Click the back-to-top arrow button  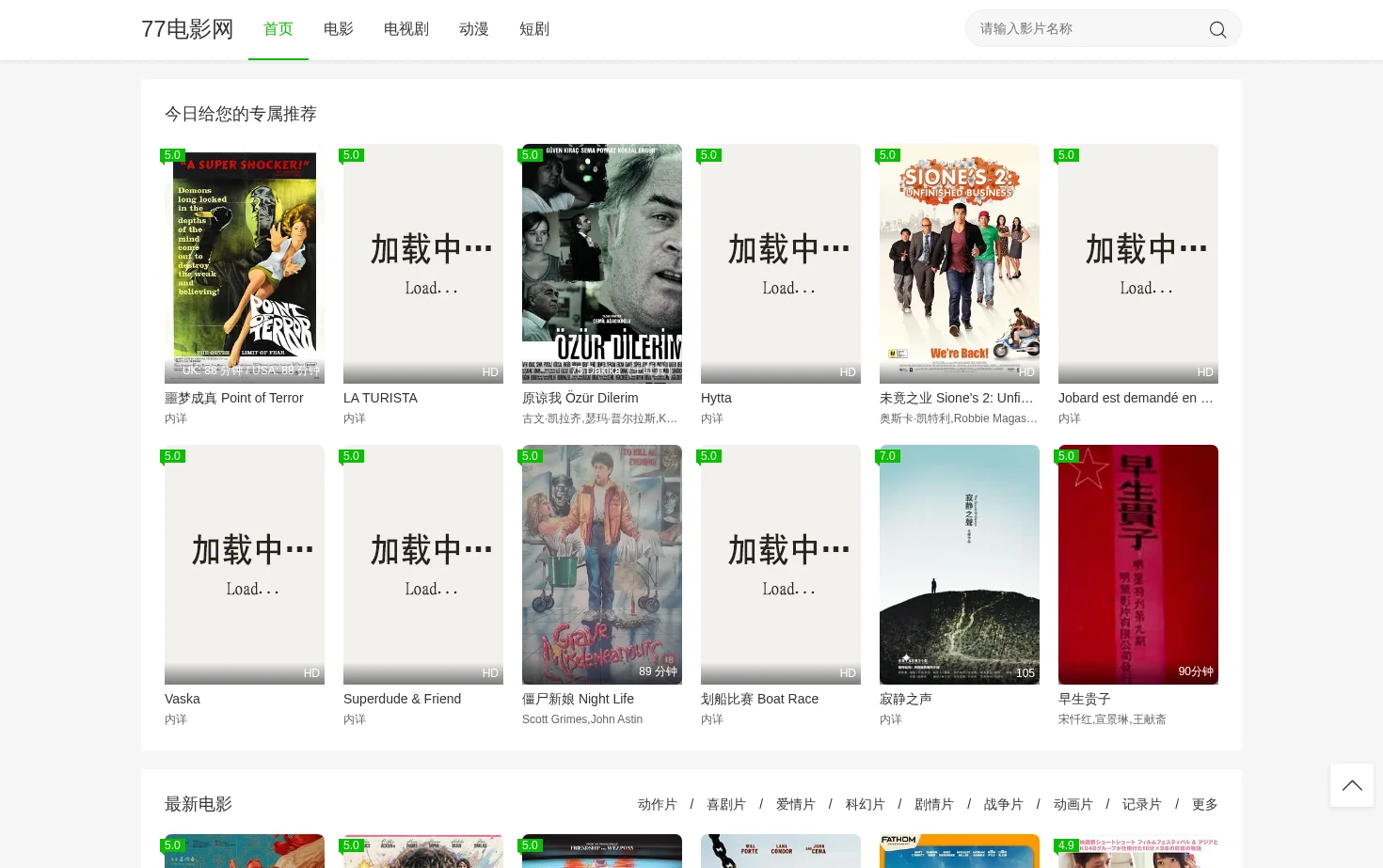coord(1352,785)
